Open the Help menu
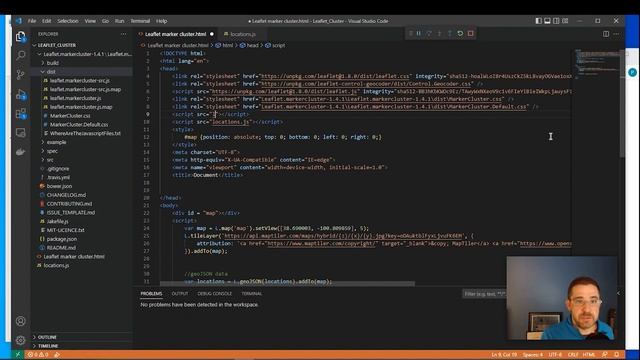Image resolution: width=640 pixels, height=360 pixels. [162, 21]
